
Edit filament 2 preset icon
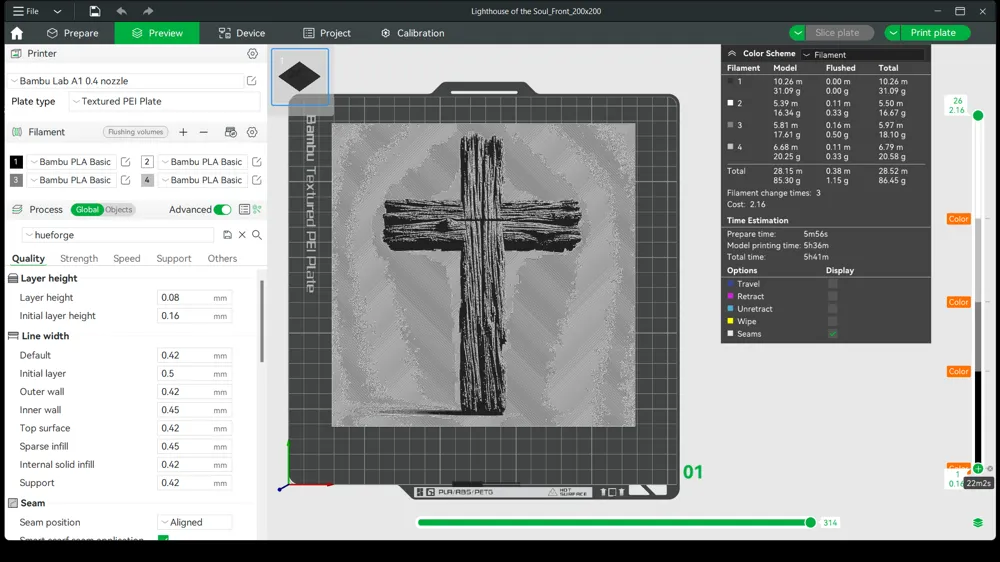pyautogui.click(x=256, y=162)
